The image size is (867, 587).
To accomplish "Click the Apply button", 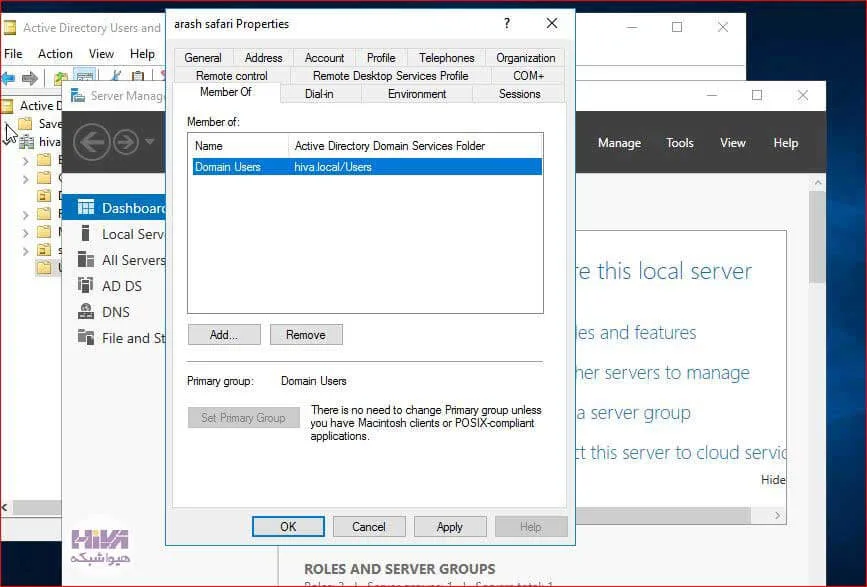I will 450,527.
